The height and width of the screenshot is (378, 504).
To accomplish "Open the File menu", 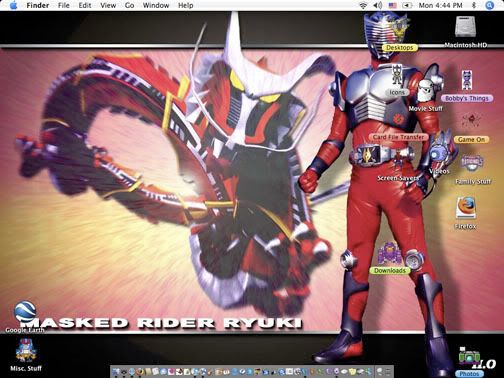I will (64, 5).
